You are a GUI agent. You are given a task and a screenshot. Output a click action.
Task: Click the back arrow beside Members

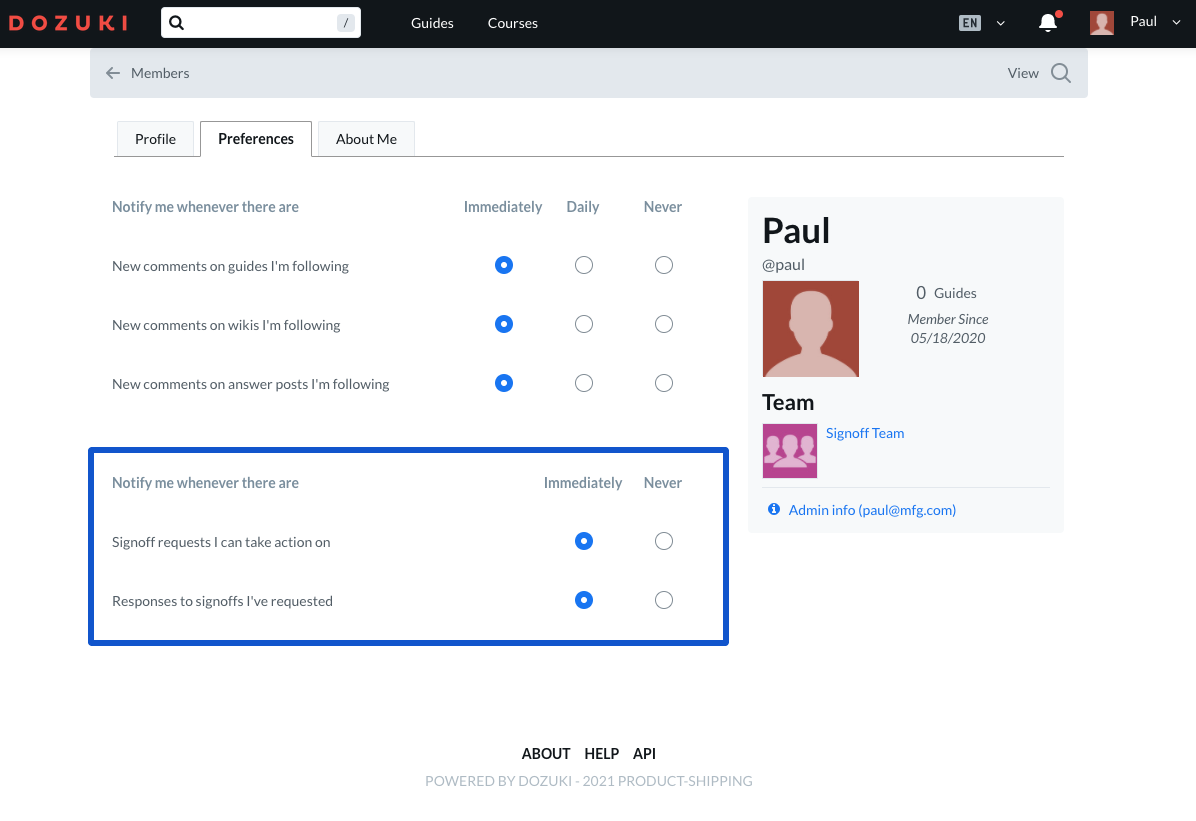[113, 73]
